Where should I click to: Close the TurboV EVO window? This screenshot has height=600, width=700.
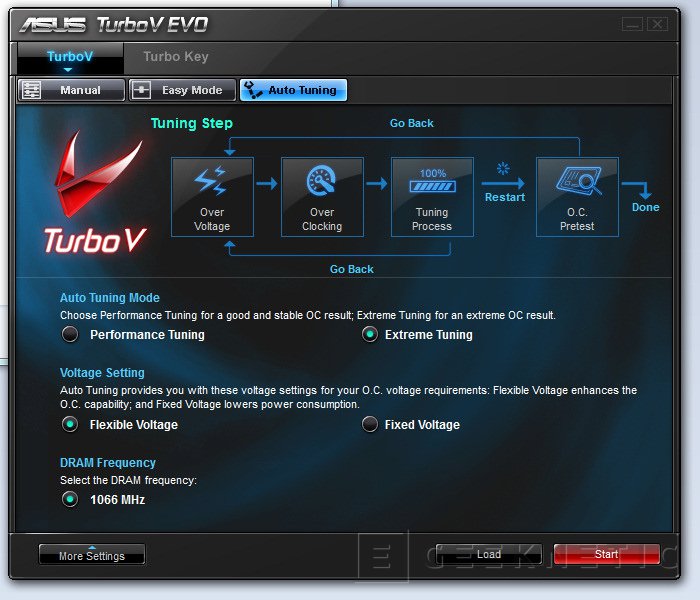coord(658,24)
